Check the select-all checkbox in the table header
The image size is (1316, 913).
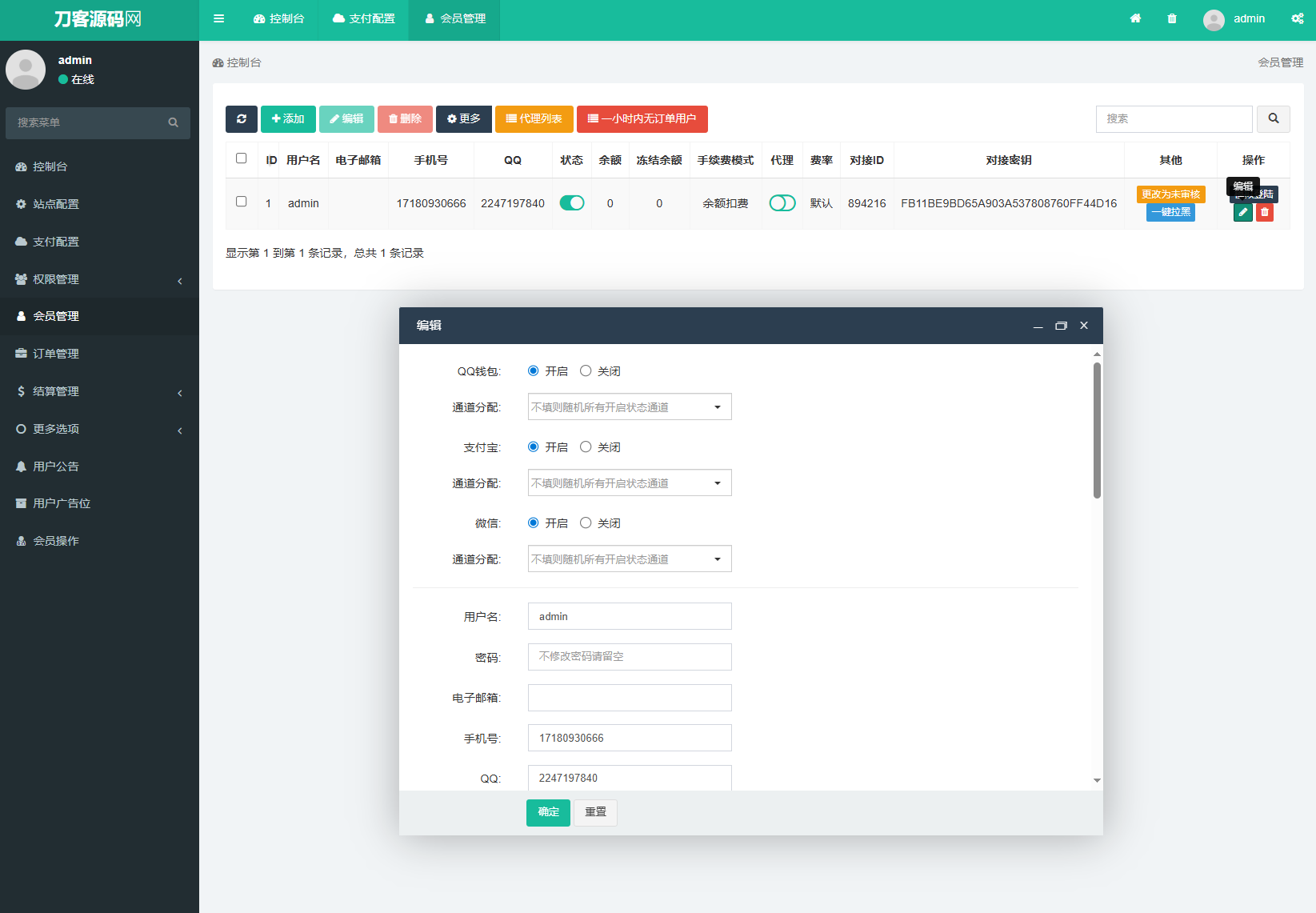pos(242,159)
